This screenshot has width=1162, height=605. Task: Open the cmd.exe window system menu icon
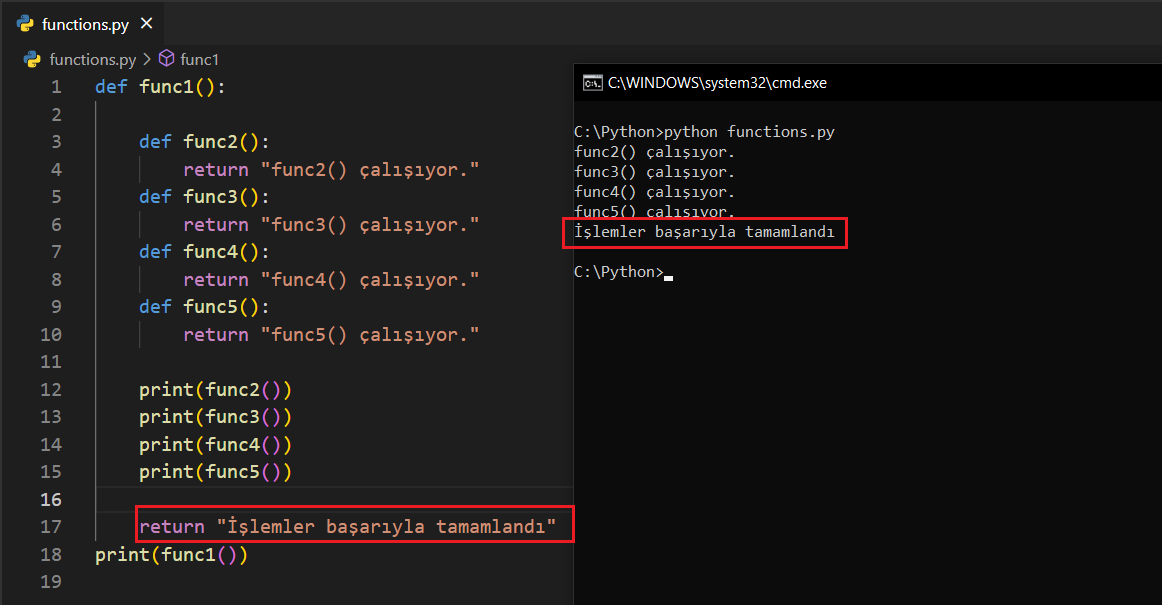coord(592,83)
